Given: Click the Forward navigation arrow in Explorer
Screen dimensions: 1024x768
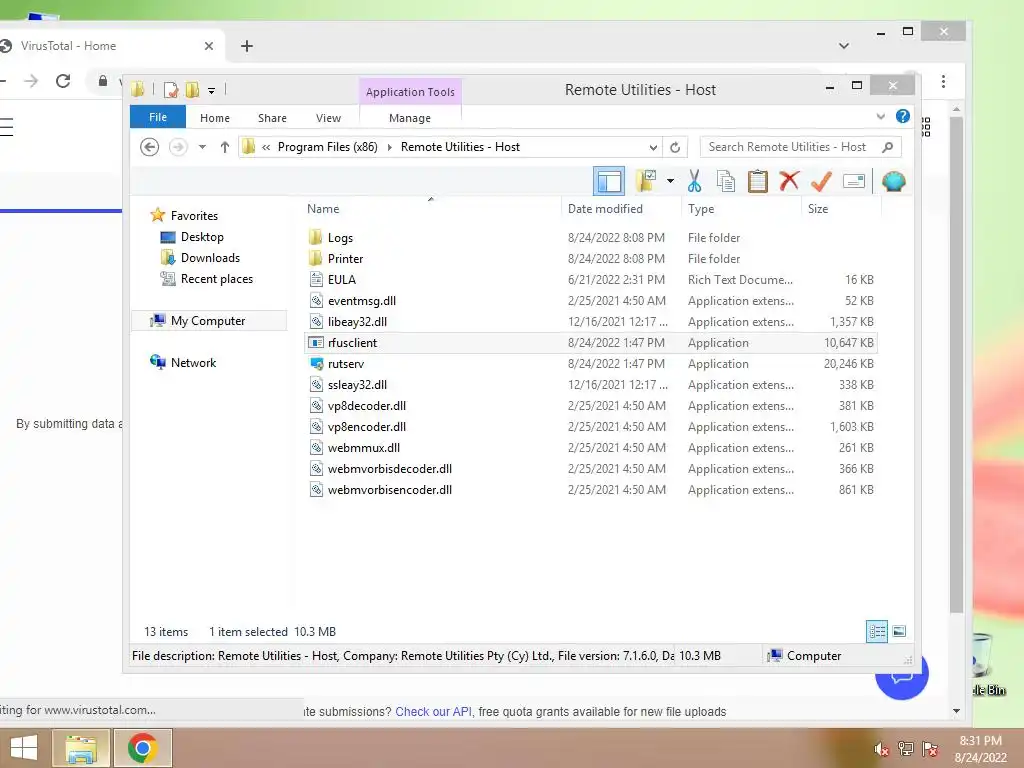Looking at the screenshot, I should [x=178, y=147].
